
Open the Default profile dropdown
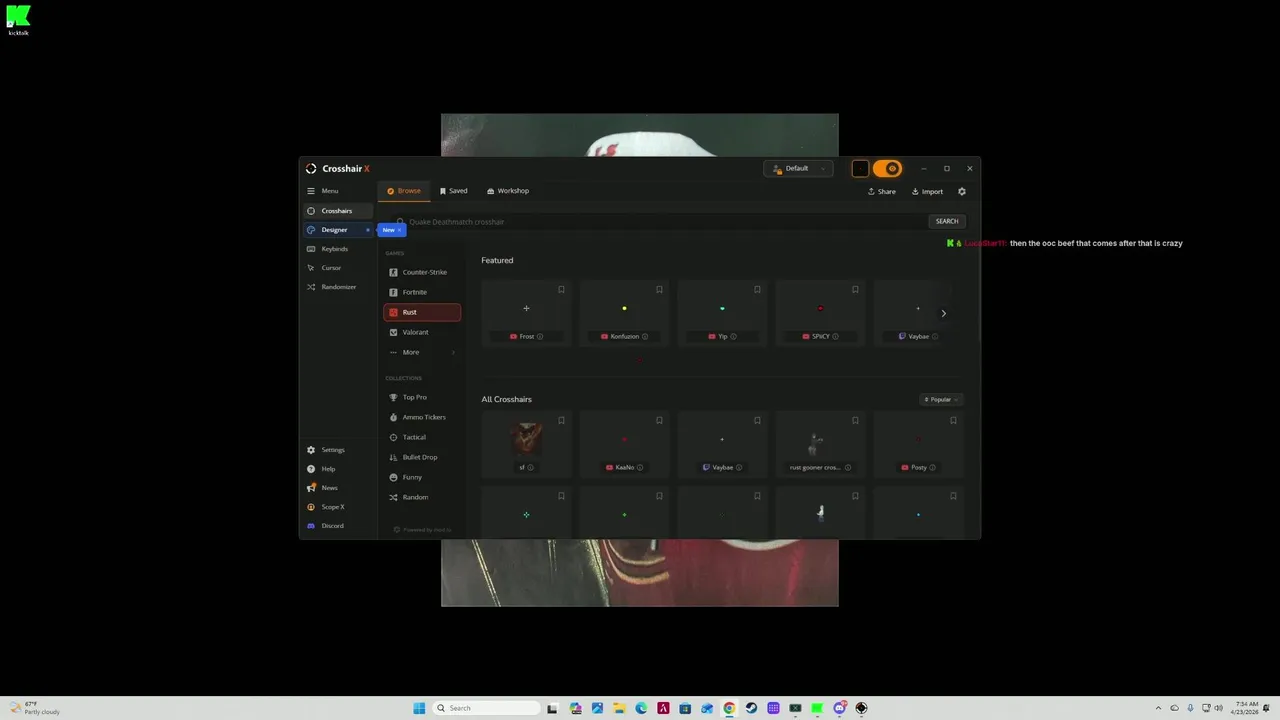(798, 169)
